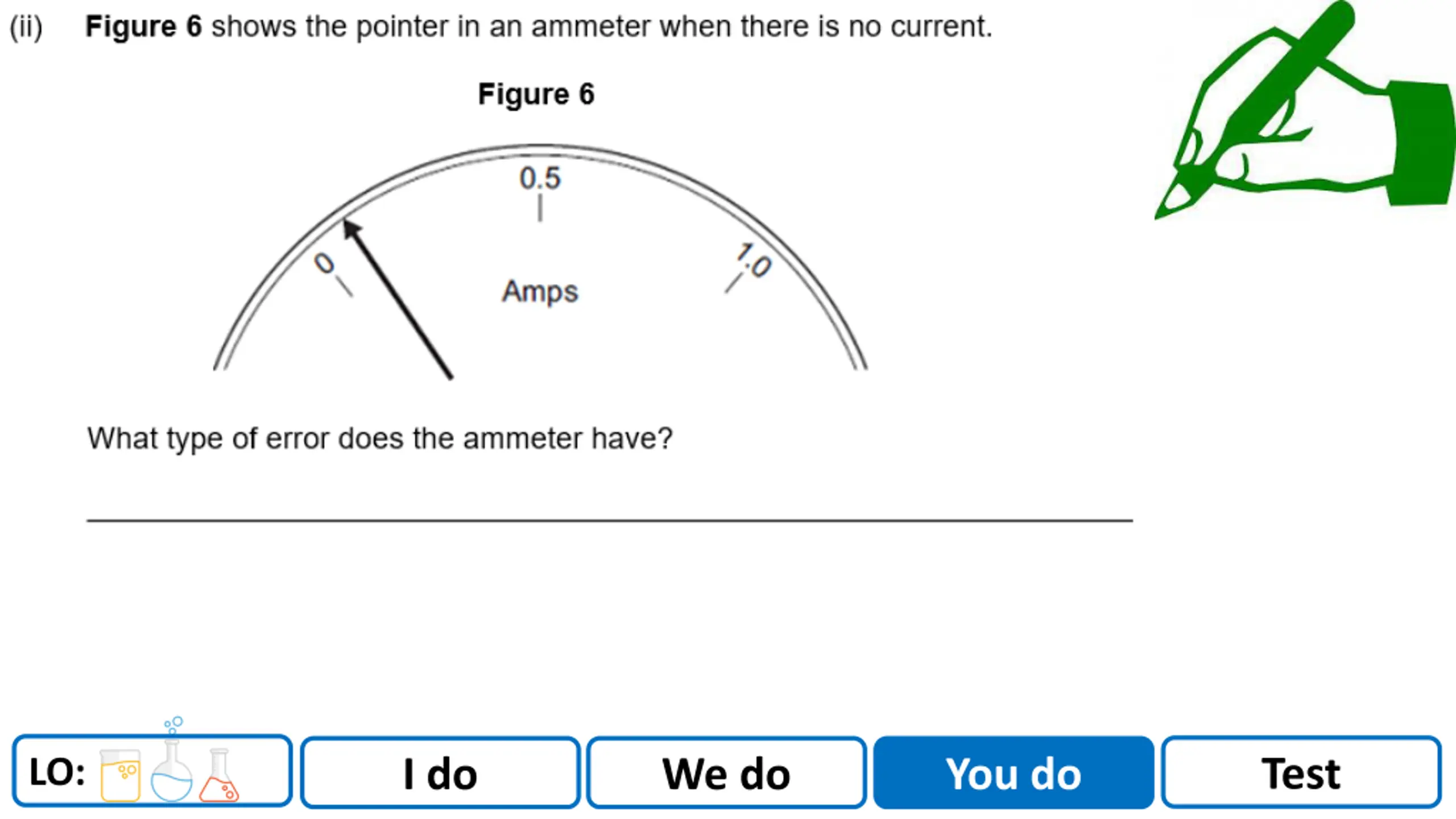The width and height of the screenshot is (1456, 819).
Task: Click the highlighted You do button
Action: pyautogui.click(x=1014, y=772)
